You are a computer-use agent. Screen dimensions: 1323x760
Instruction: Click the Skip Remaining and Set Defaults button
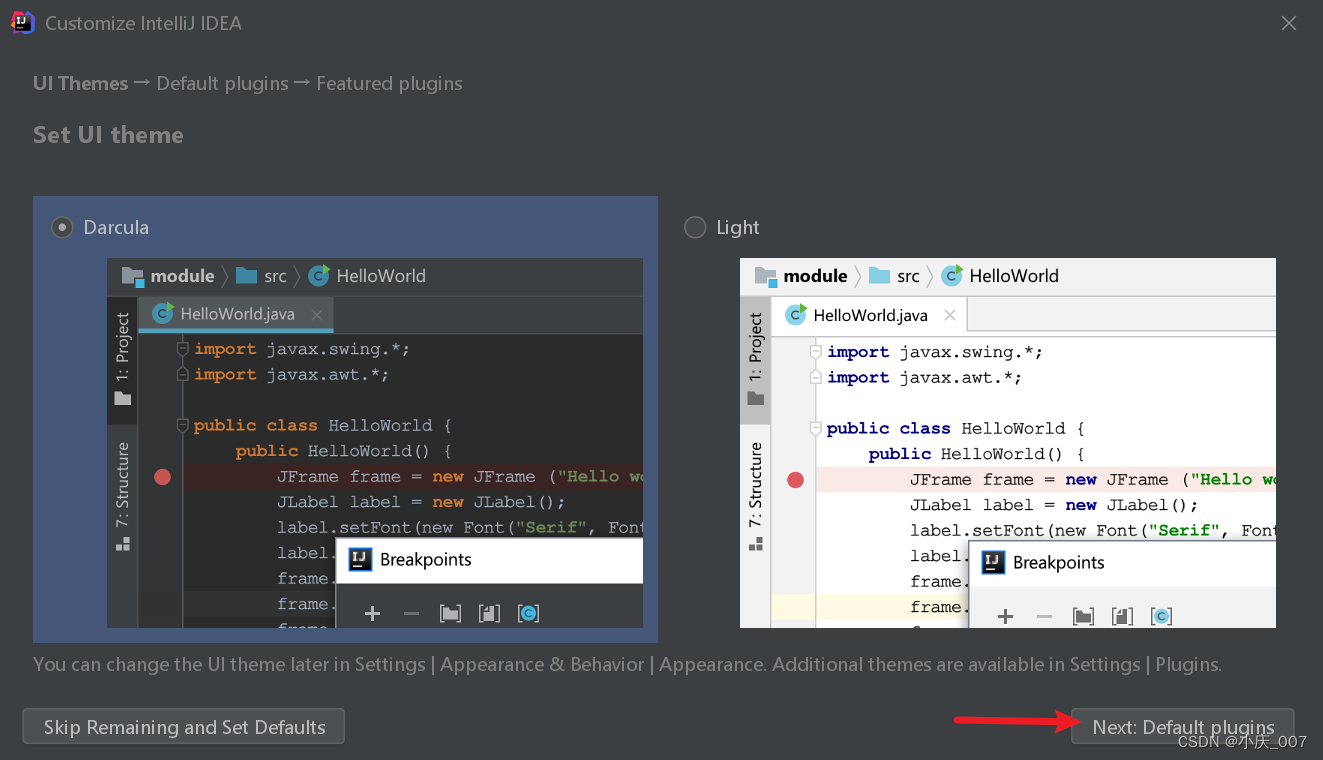tap(183, 726)
